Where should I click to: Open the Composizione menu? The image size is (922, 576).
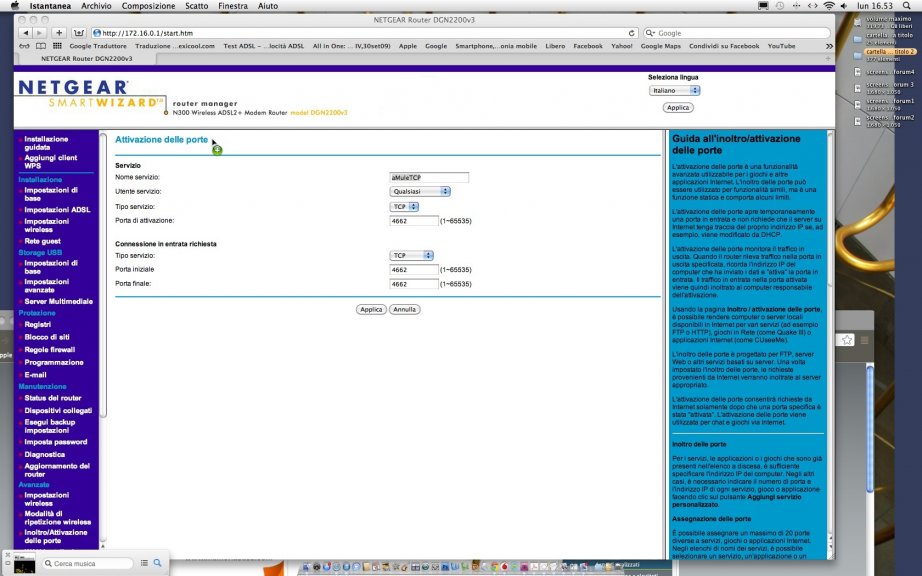tap(148, 6)
